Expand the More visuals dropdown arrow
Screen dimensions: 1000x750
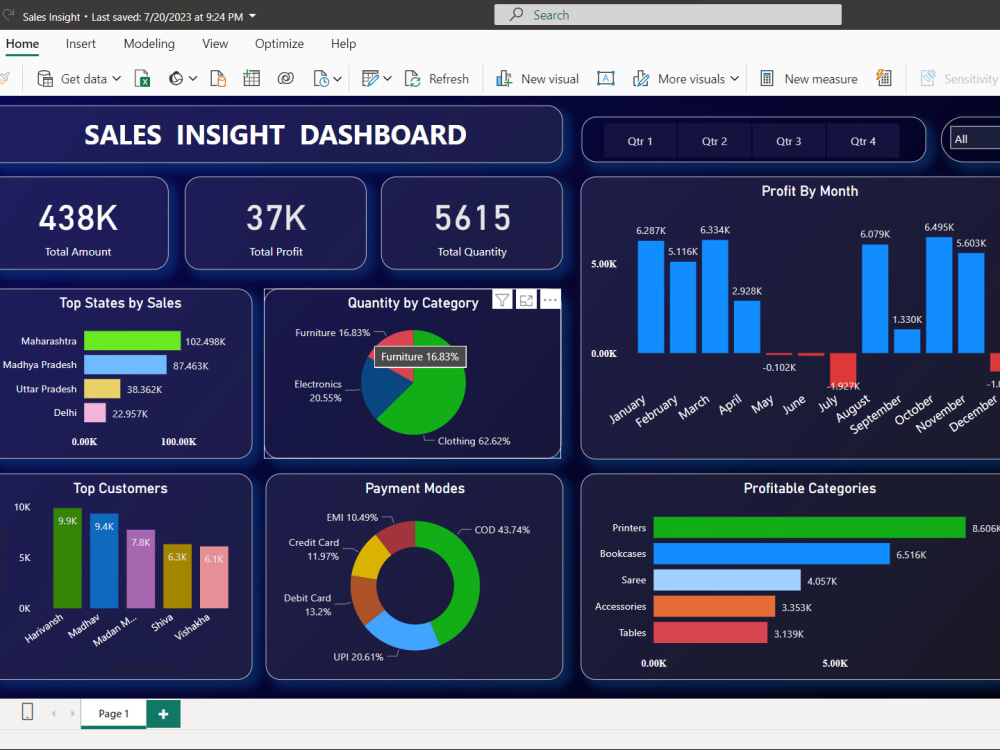735,78
